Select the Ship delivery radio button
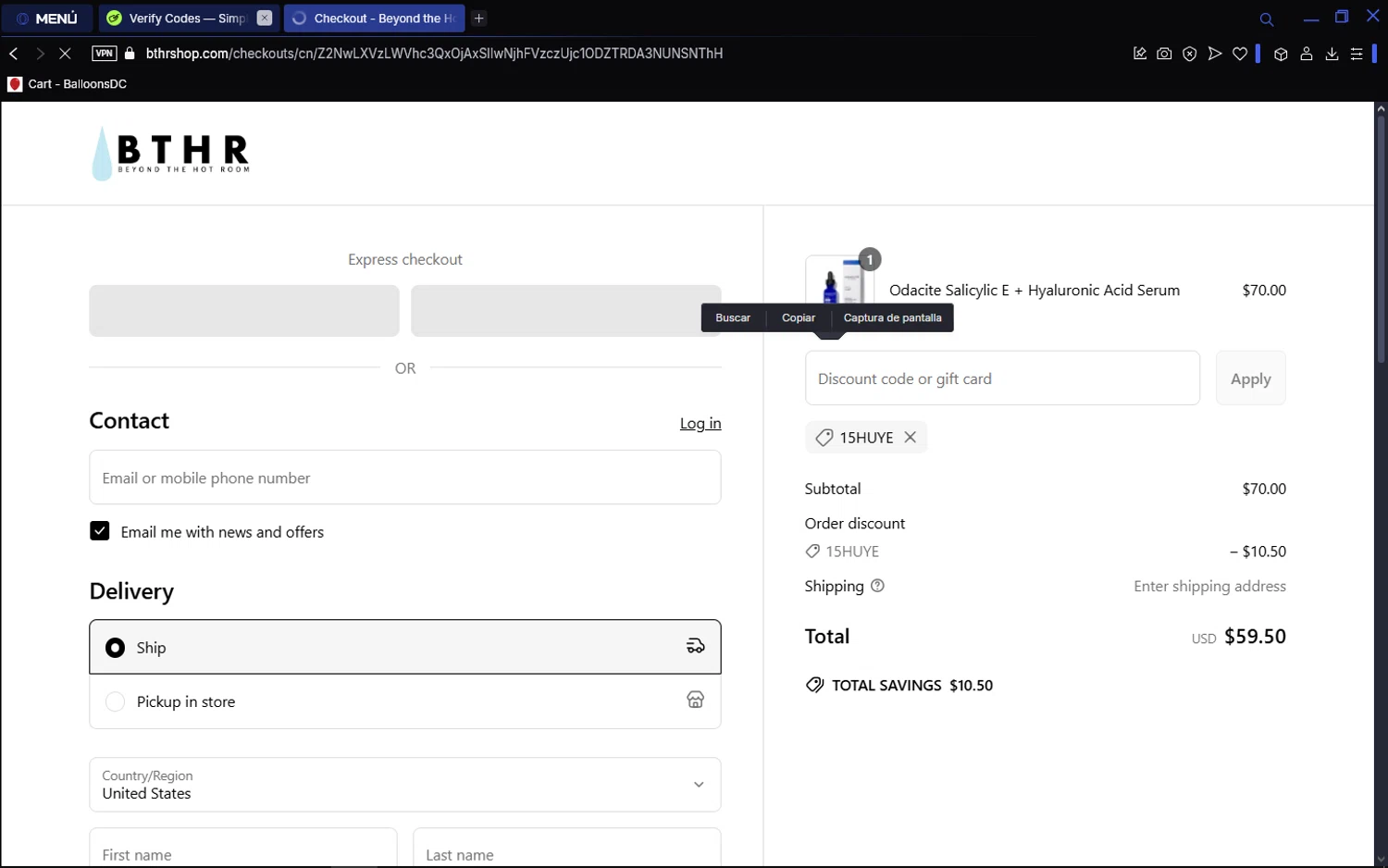This screenshot has width=1388, height=868. pyautogui.click(x=115, y=648)
